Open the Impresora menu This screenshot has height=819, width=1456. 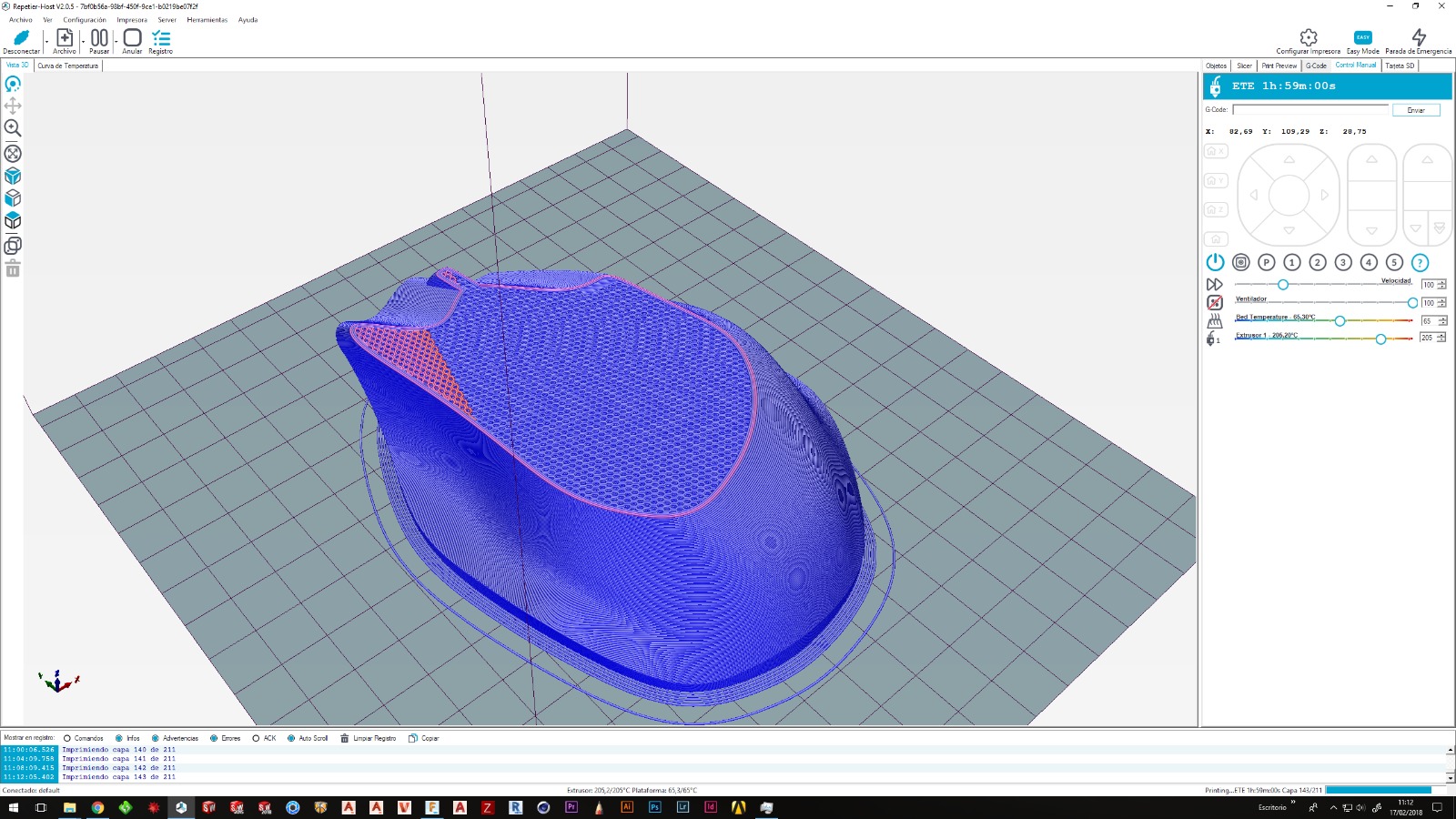click(132, 19)
